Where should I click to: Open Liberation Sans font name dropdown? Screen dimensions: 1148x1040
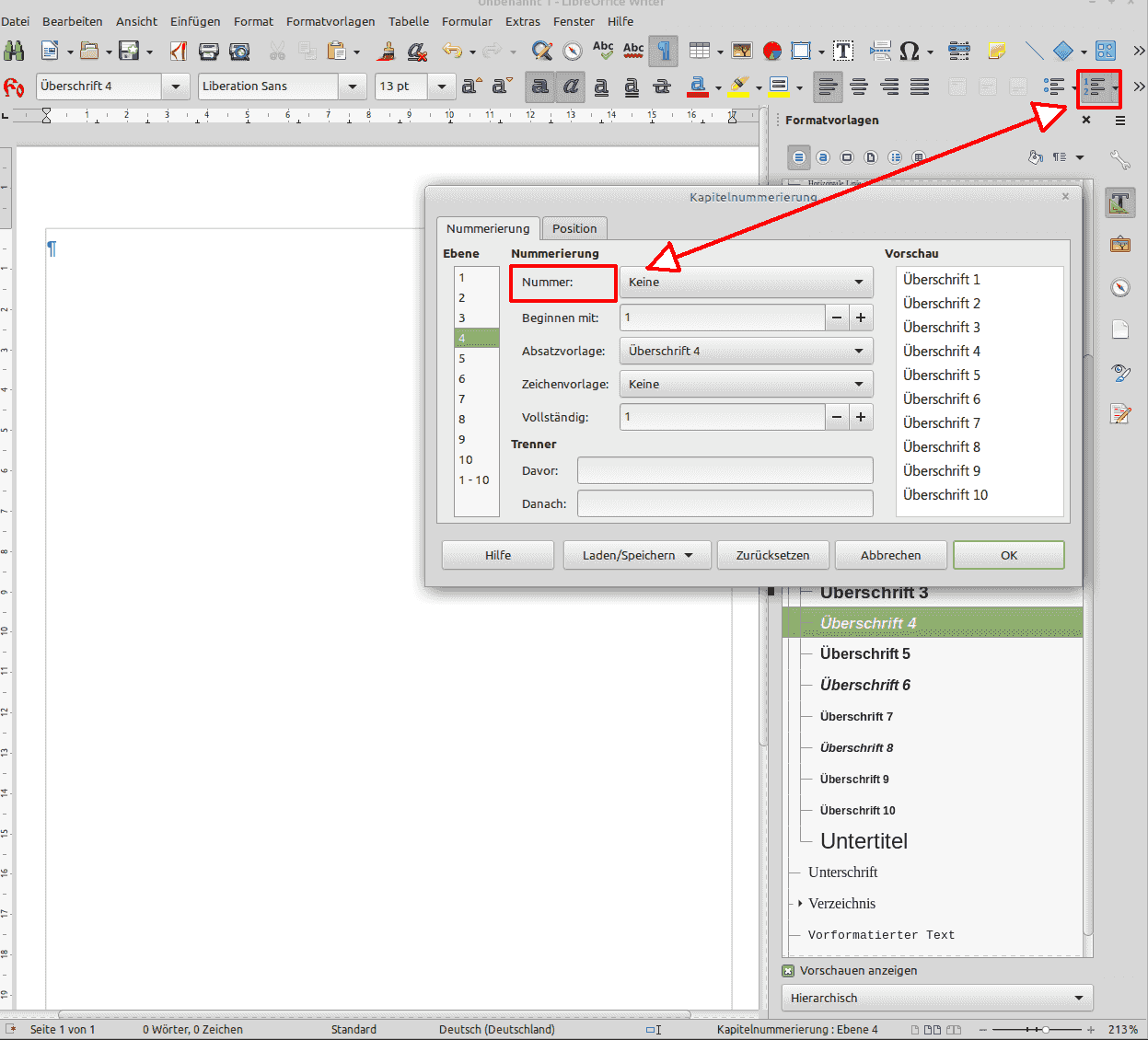click(x=352, y=87)
